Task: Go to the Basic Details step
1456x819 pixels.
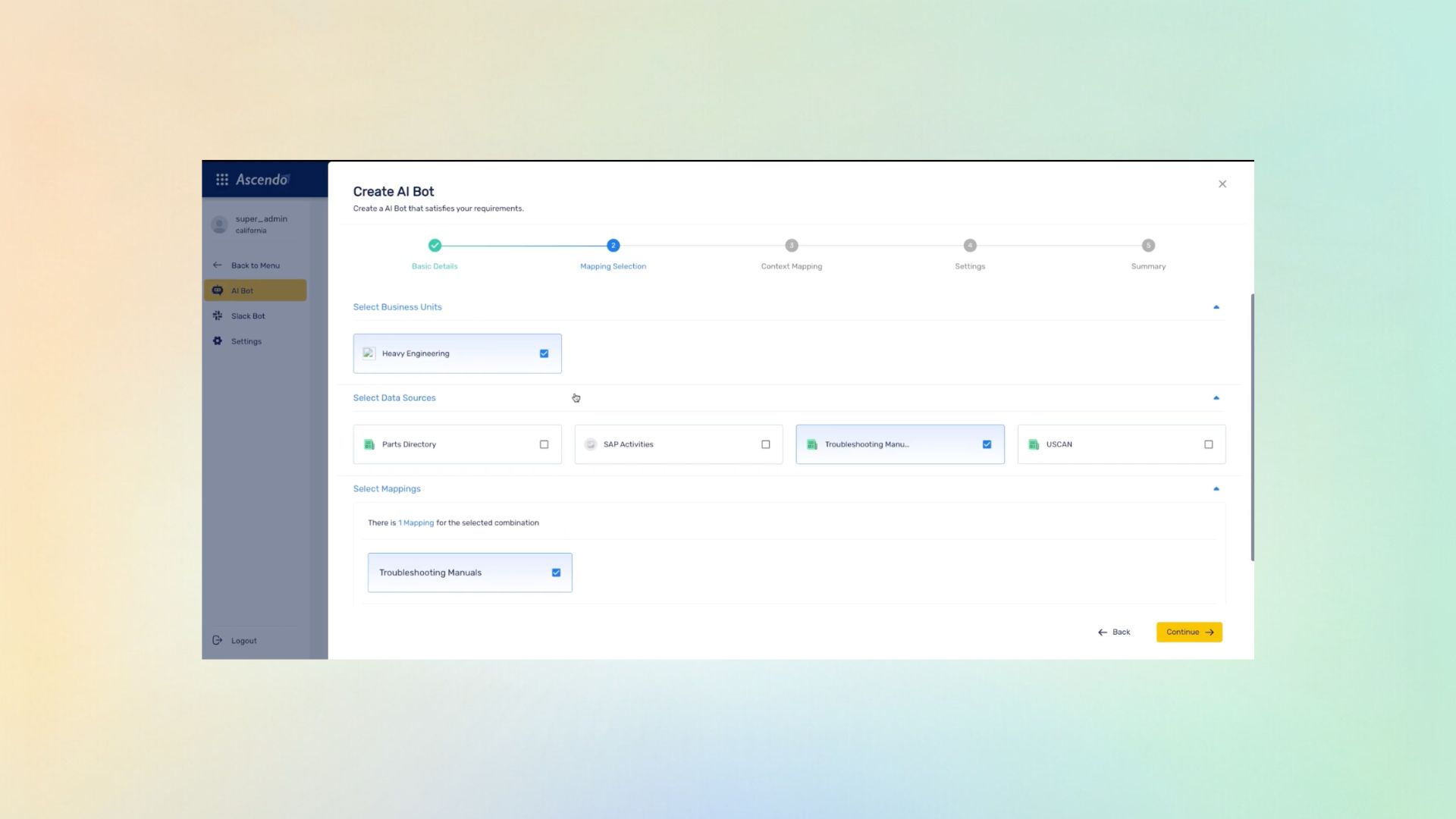Action: coord(435,246)
